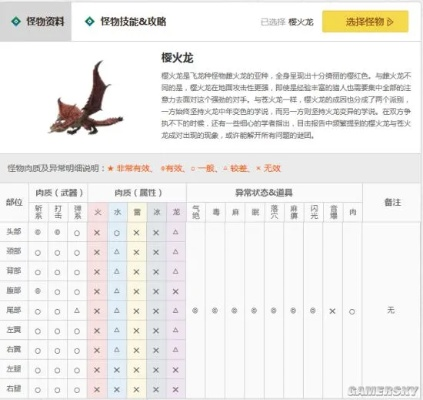Select the 背部 row label
Viewport: 423px width, 400px height.
(x=14, y=271)
